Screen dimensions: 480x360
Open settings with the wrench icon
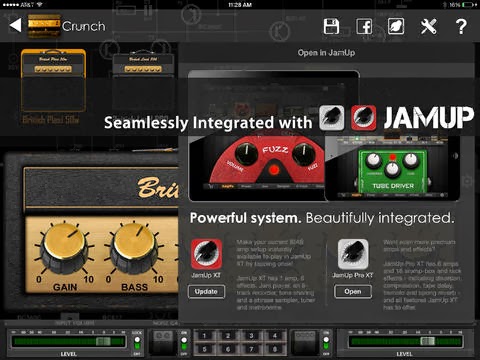coord(429,26)
